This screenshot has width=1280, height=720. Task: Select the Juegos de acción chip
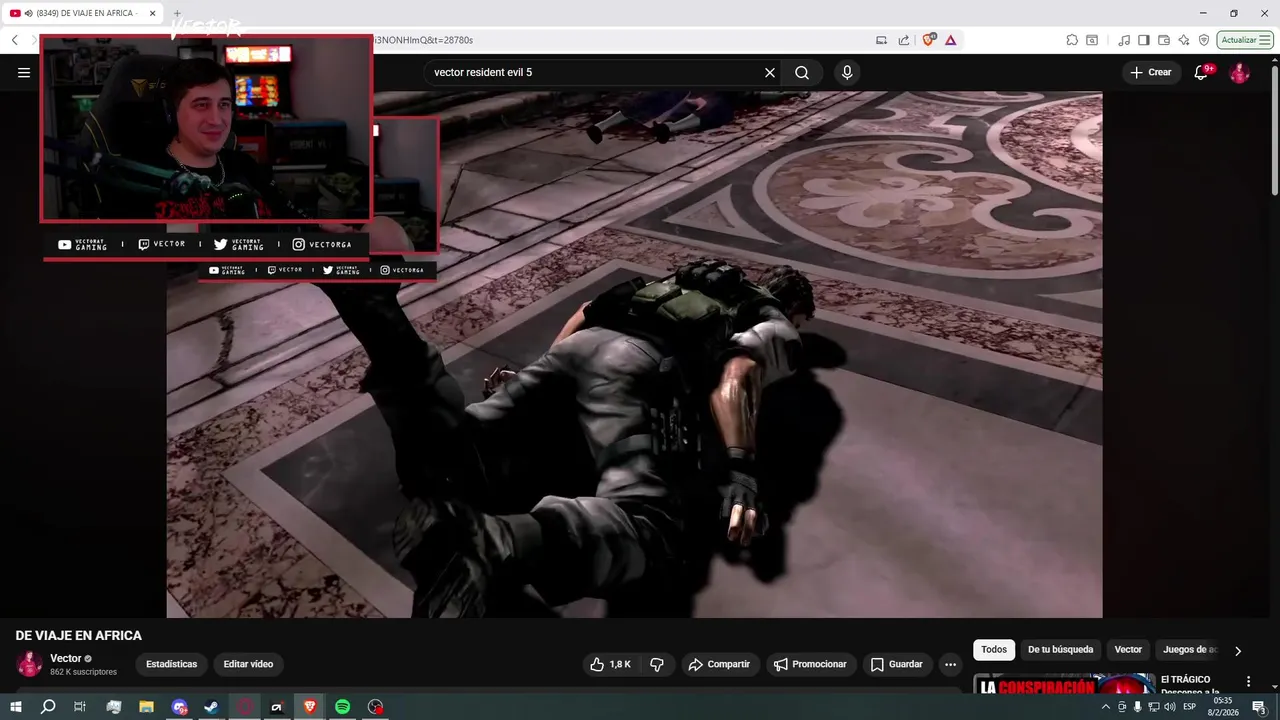pyautogui.click(x=1189, y=650)
